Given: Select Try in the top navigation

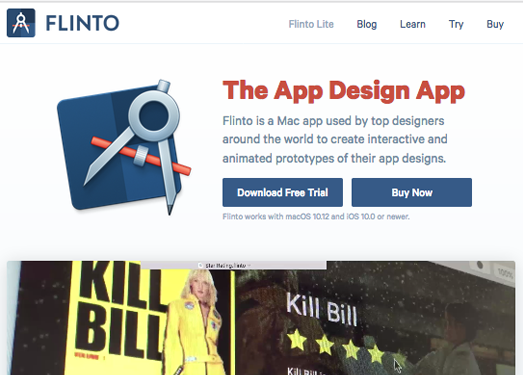Looking at the screenshot, I should [456, 24].
